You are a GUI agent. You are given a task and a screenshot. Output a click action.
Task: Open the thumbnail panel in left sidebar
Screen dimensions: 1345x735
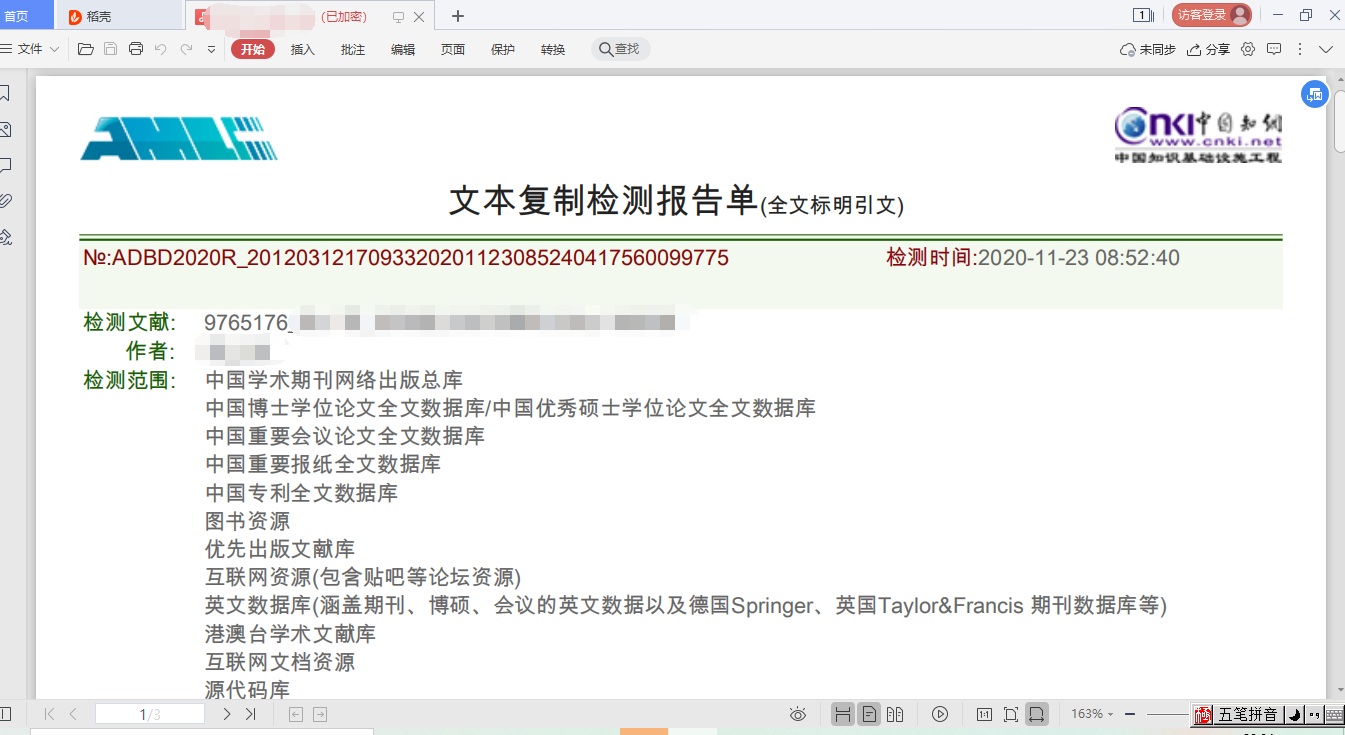(5, 129)
